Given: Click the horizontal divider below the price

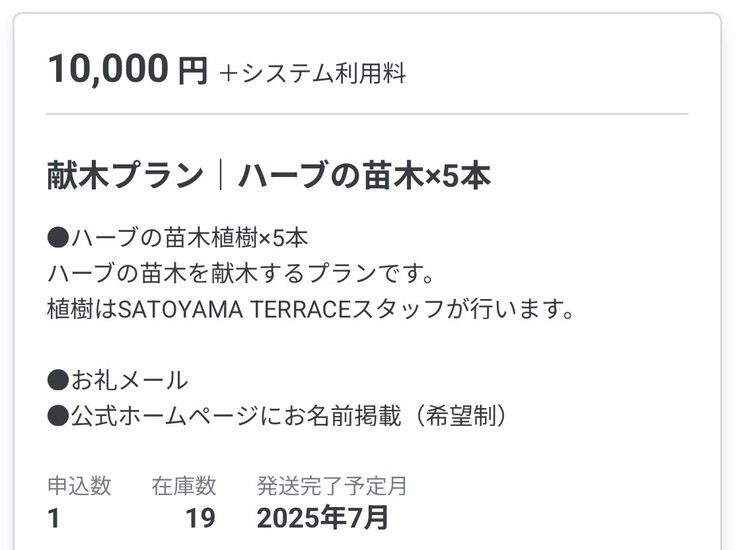Looking at the screenshot, I should tap(367, 115).
